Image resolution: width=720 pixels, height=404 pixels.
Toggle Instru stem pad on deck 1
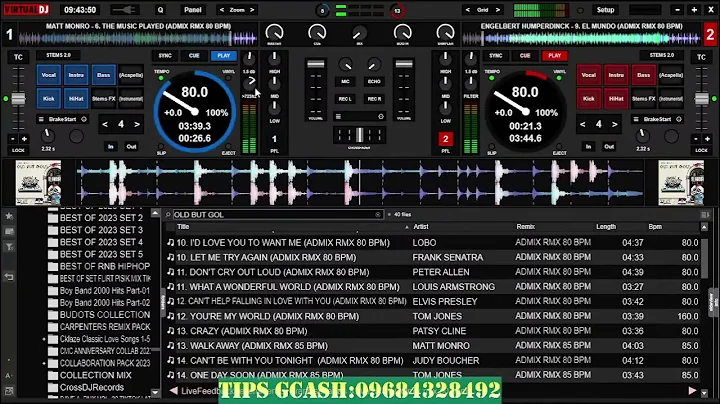point(76,75)
